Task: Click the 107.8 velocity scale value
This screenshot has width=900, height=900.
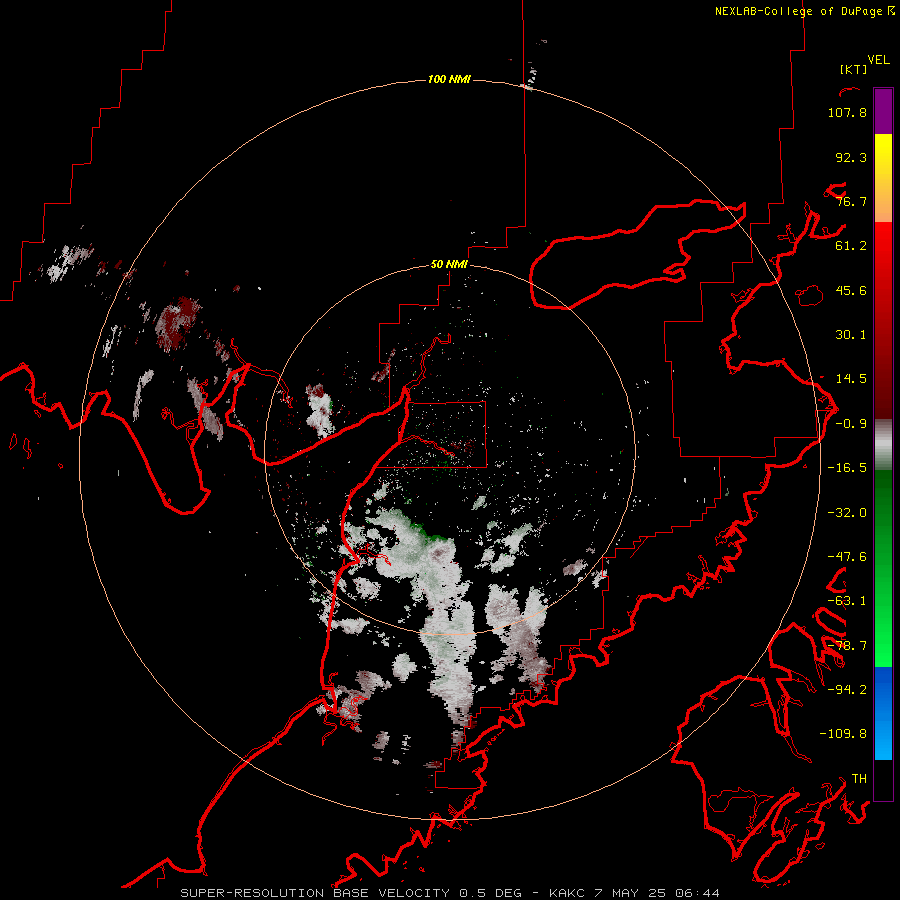Action: point(847,112)
